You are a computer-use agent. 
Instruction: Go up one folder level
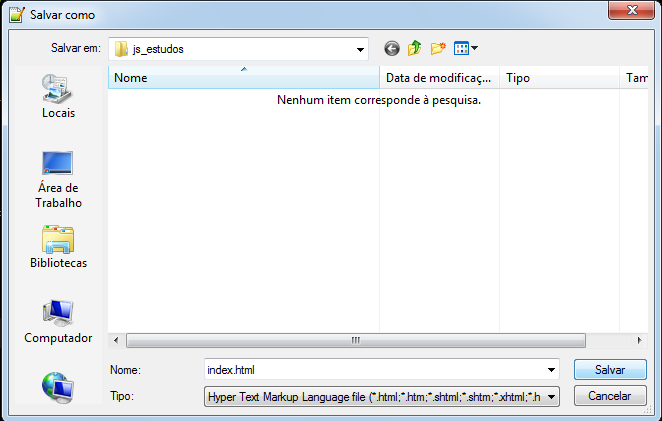pyautogui.click(x=414, y=48)
